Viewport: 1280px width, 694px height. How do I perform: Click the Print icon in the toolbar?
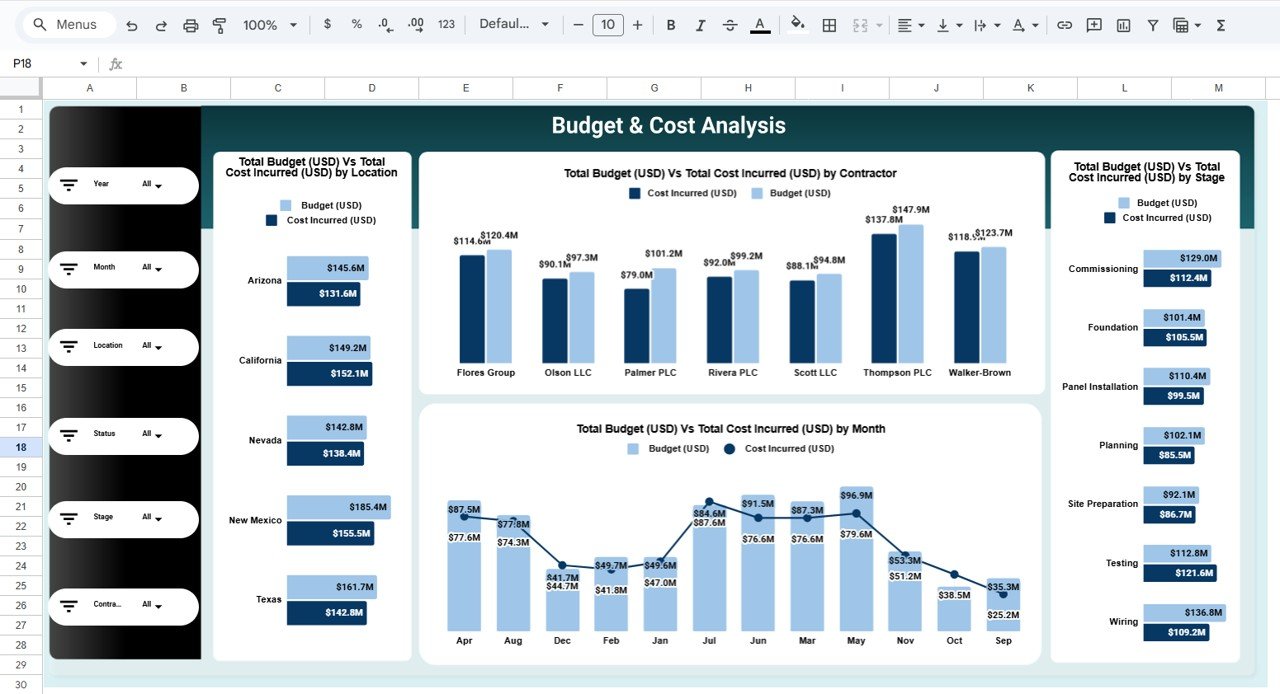tap(190, 24)
